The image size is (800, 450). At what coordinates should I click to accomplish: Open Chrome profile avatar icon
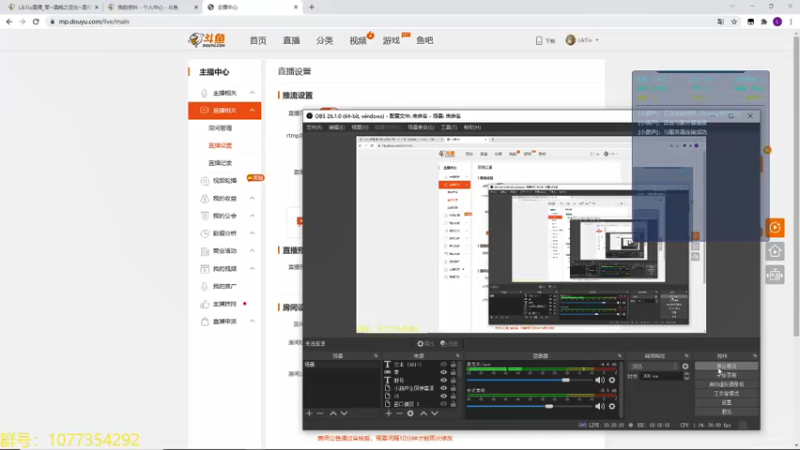778,21
